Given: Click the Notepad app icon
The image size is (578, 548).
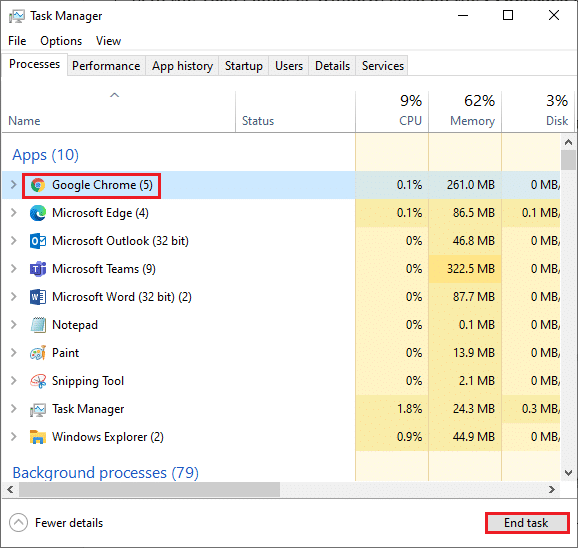Looking at the screenshot, I should click(38, 325).
